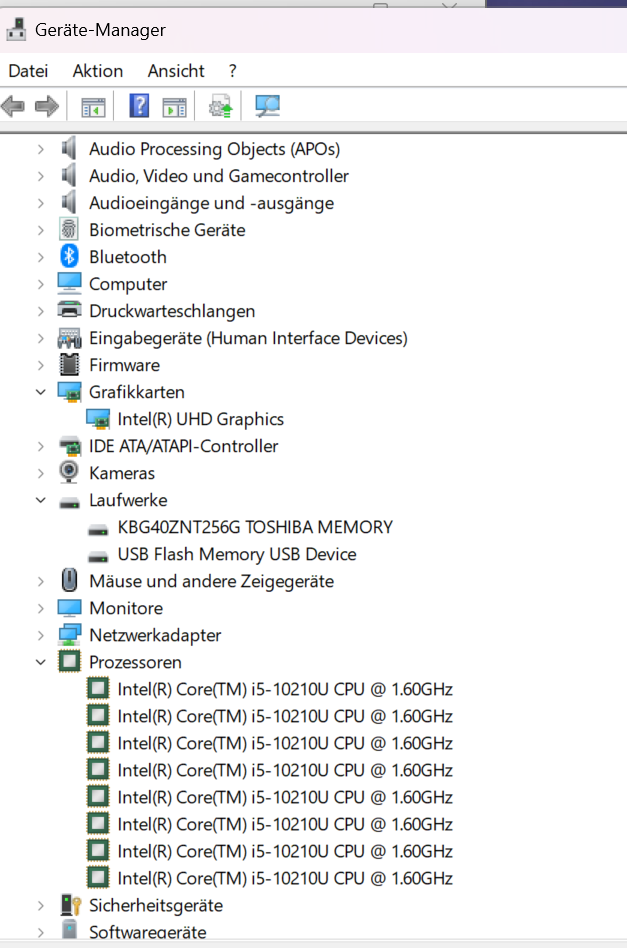Click the Eingabegeräte HID category icon
This screenshot has height=948, width=627.
coord(69,338)
